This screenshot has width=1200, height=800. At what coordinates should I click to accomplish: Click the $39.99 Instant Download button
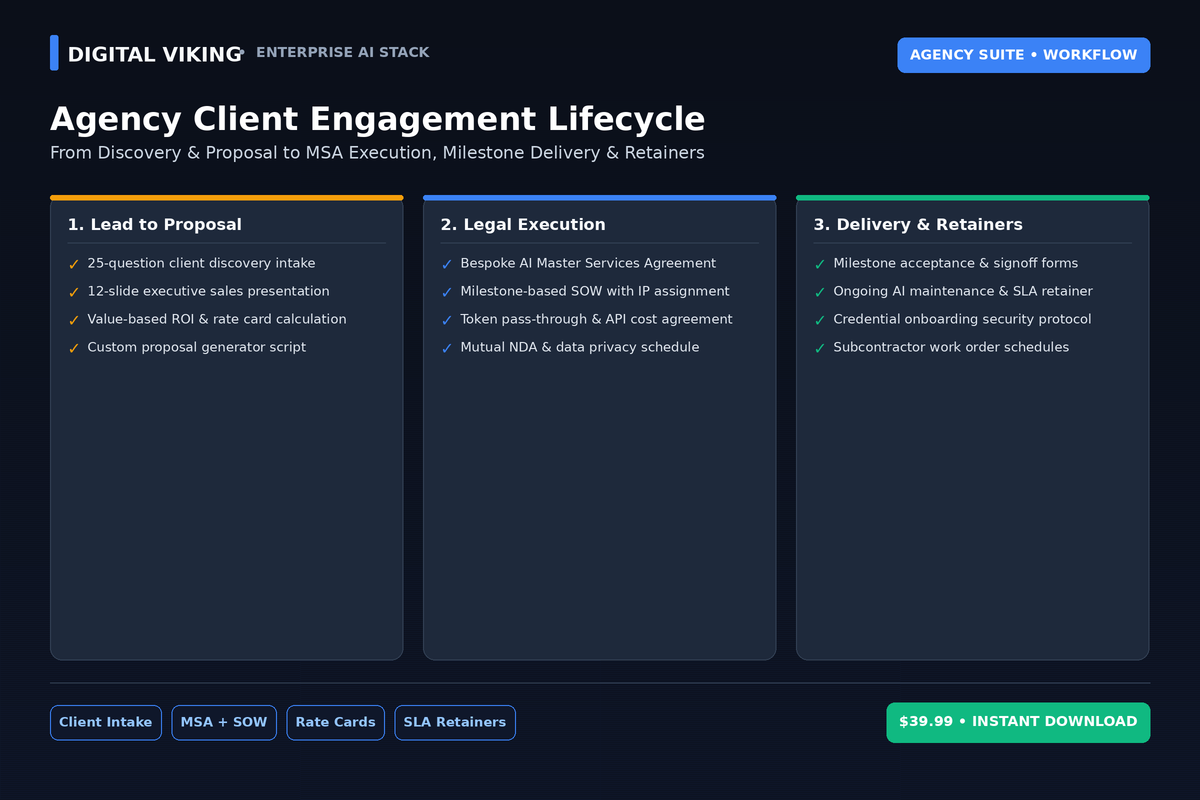click(x=1018, y=722)
